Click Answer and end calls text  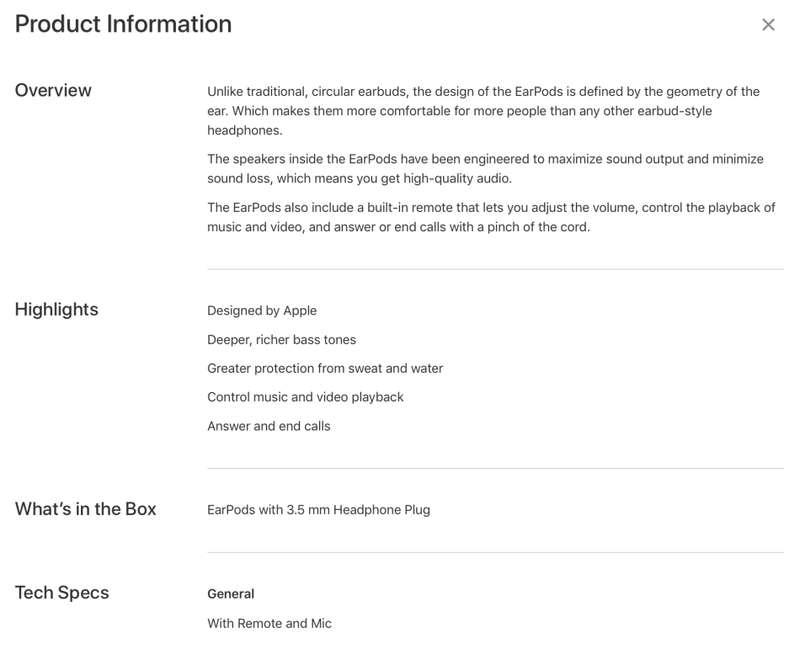[269, 426]
